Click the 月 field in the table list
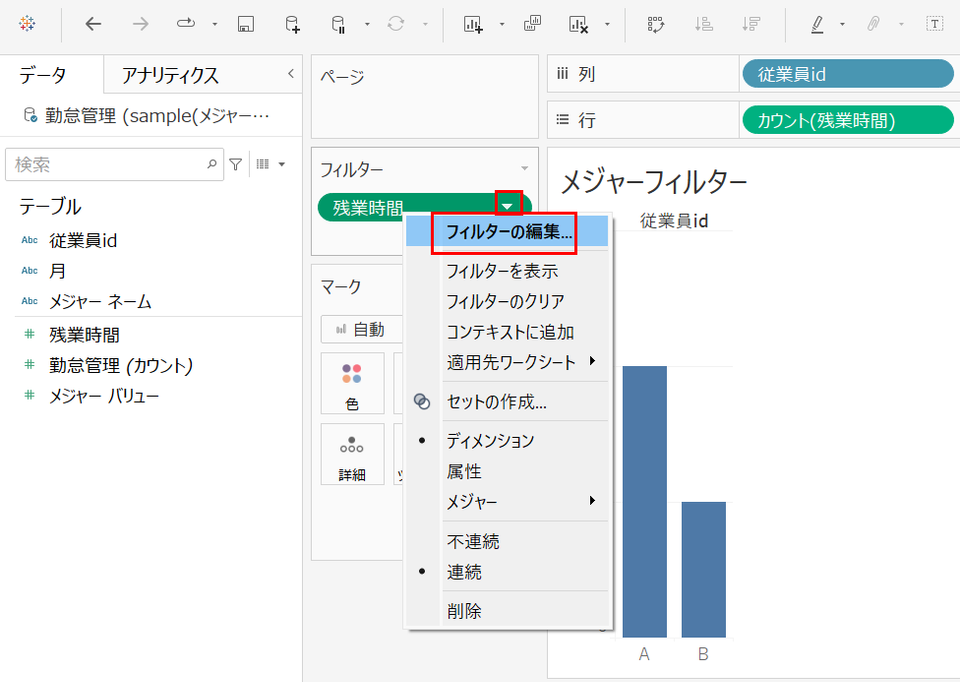Image resolution: width=960 pixels, height=682 pixels. click(58, 271)
